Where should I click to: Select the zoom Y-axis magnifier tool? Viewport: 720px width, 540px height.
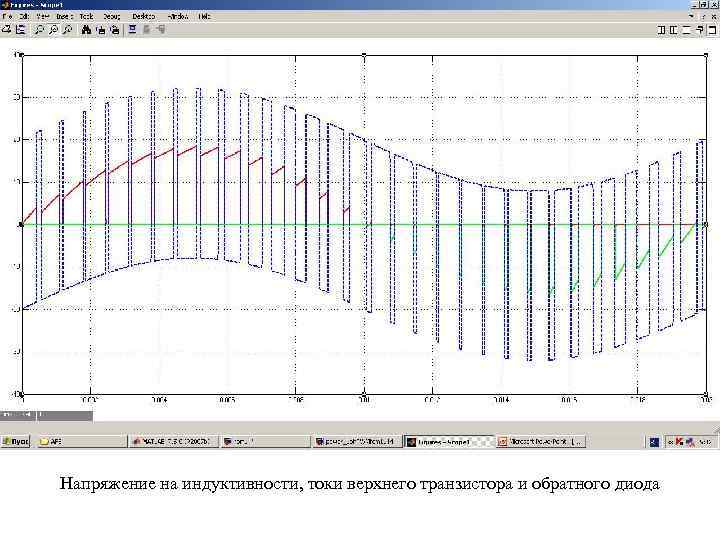[68, 30]
